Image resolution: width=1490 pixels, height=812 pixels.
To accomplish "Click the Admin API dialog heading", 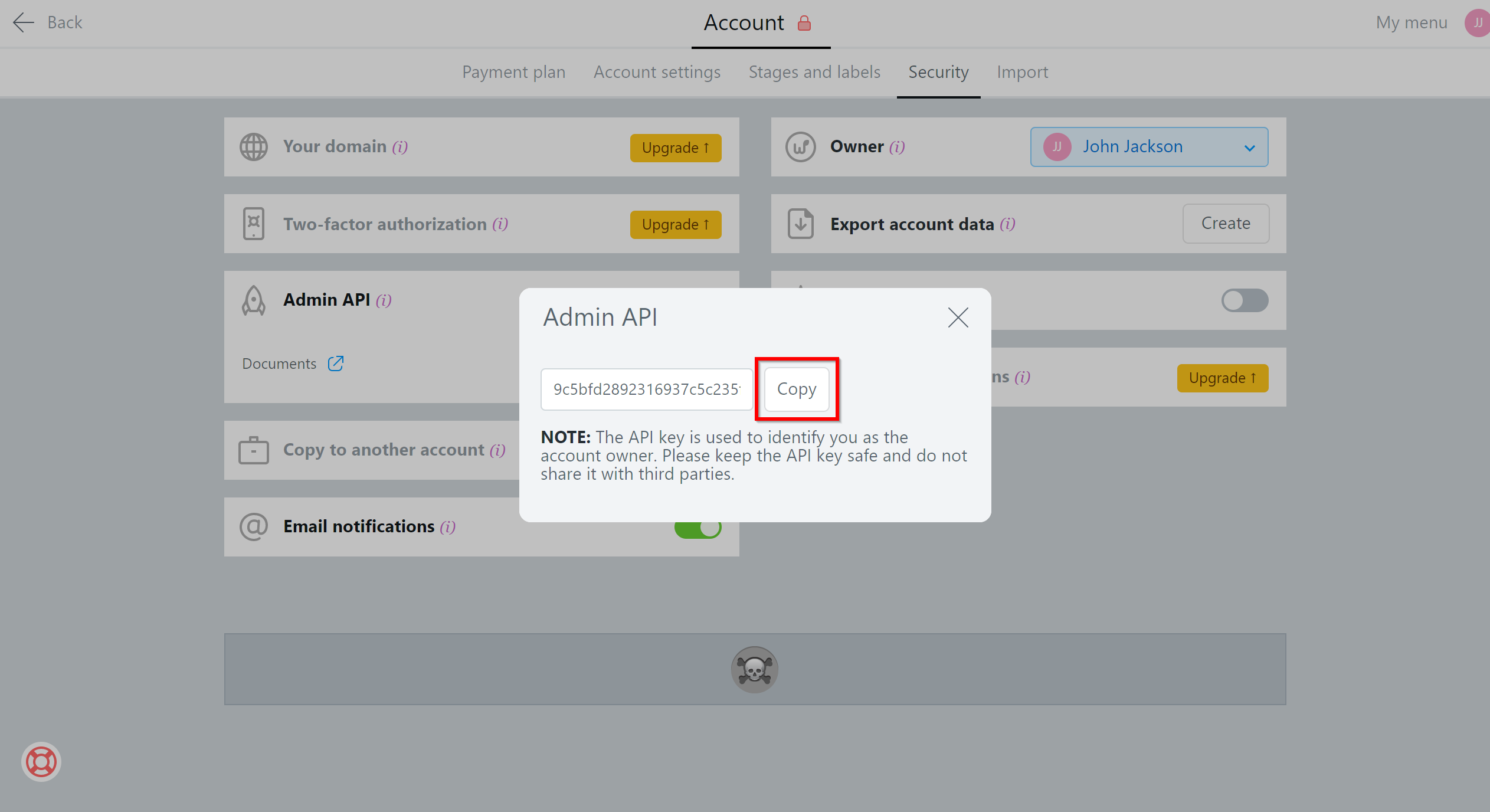I will pyautogui.click(x=600, y=317).
